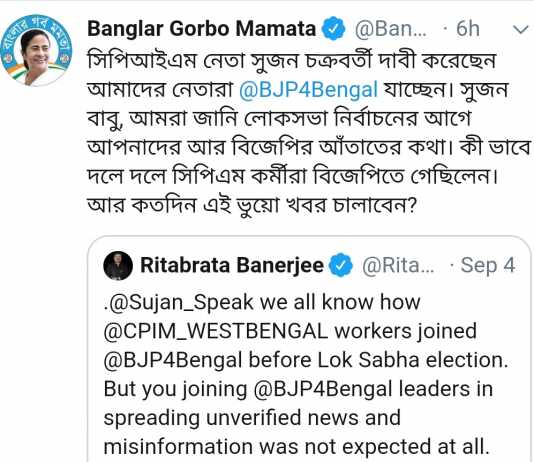Click the Banglar Gorbo Mamata display name

202,29
